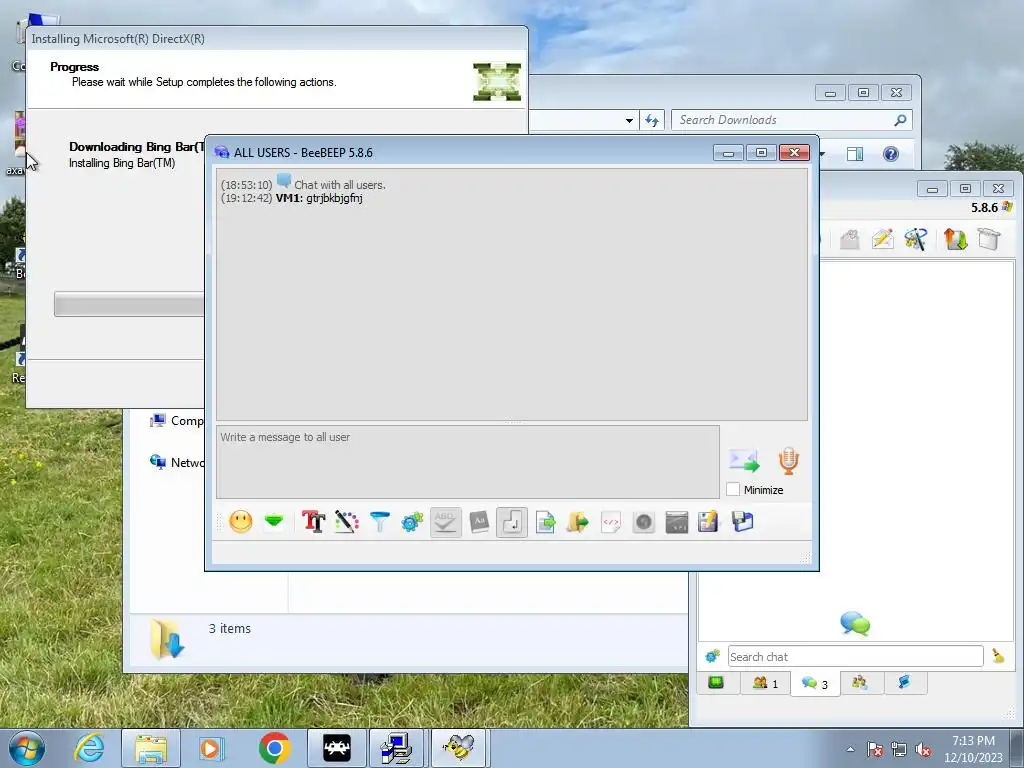Toggle the ABC spell checking button
The height and width of the screenshot is (768, 1024).
(x=445, y=522)
